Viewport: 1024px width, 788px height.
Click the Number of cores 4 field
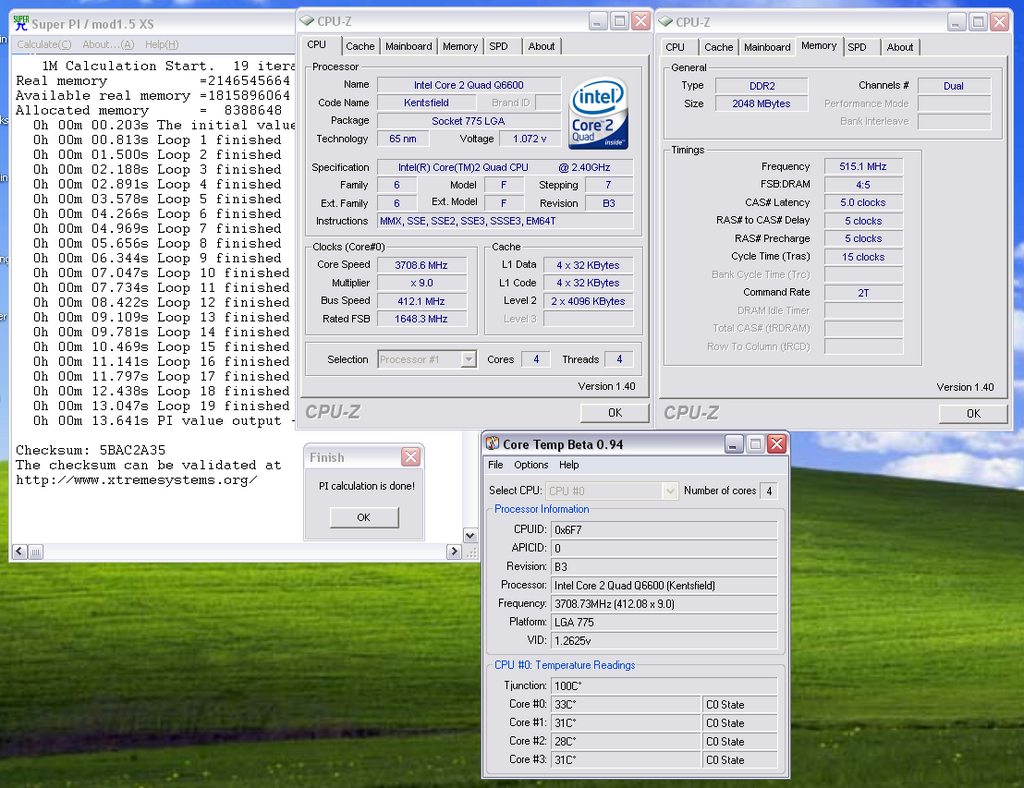(x=769, y=491)
